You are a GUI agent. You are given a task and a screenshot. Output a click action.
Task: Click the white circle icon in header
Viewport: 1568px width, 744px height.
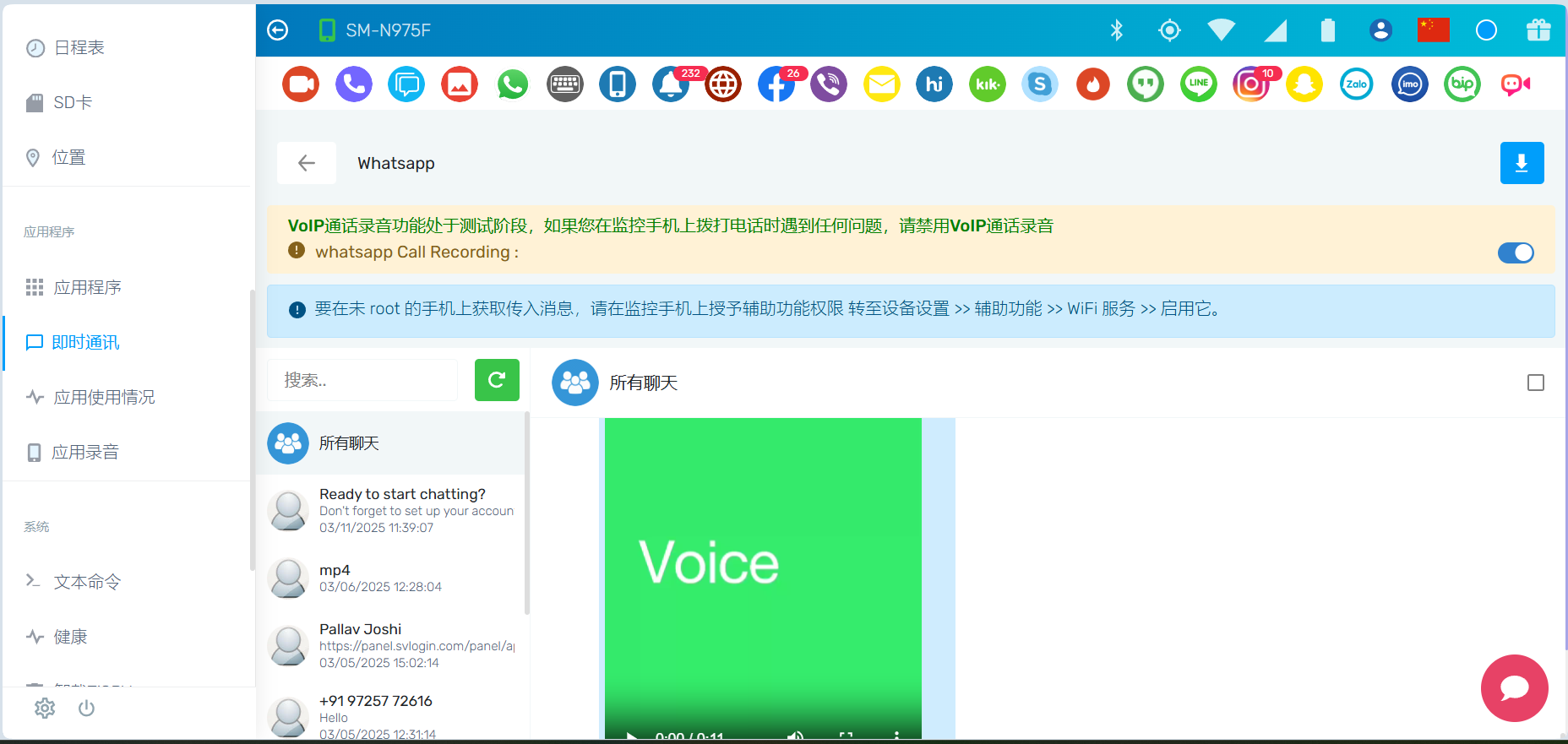click(x=1486, y=30)
